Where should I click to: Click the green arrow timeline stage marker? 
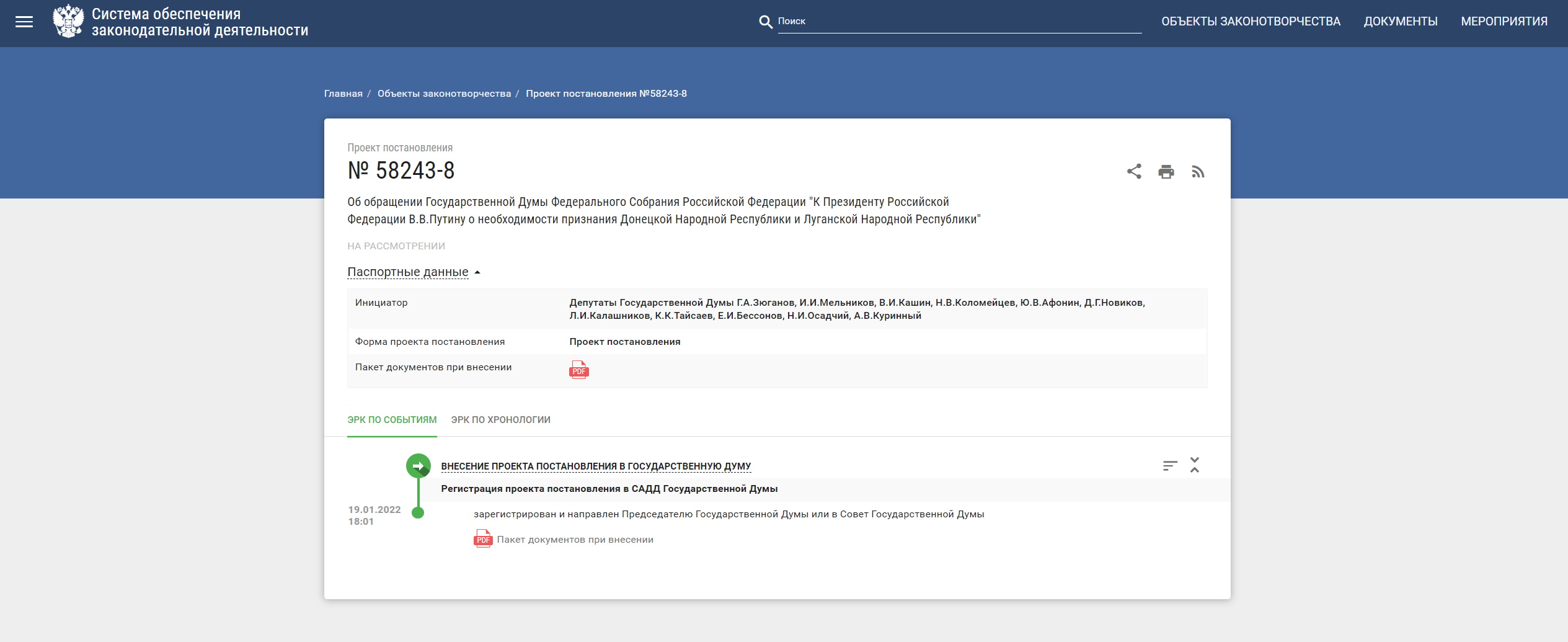pyautogui.click(x=419, y=466)
